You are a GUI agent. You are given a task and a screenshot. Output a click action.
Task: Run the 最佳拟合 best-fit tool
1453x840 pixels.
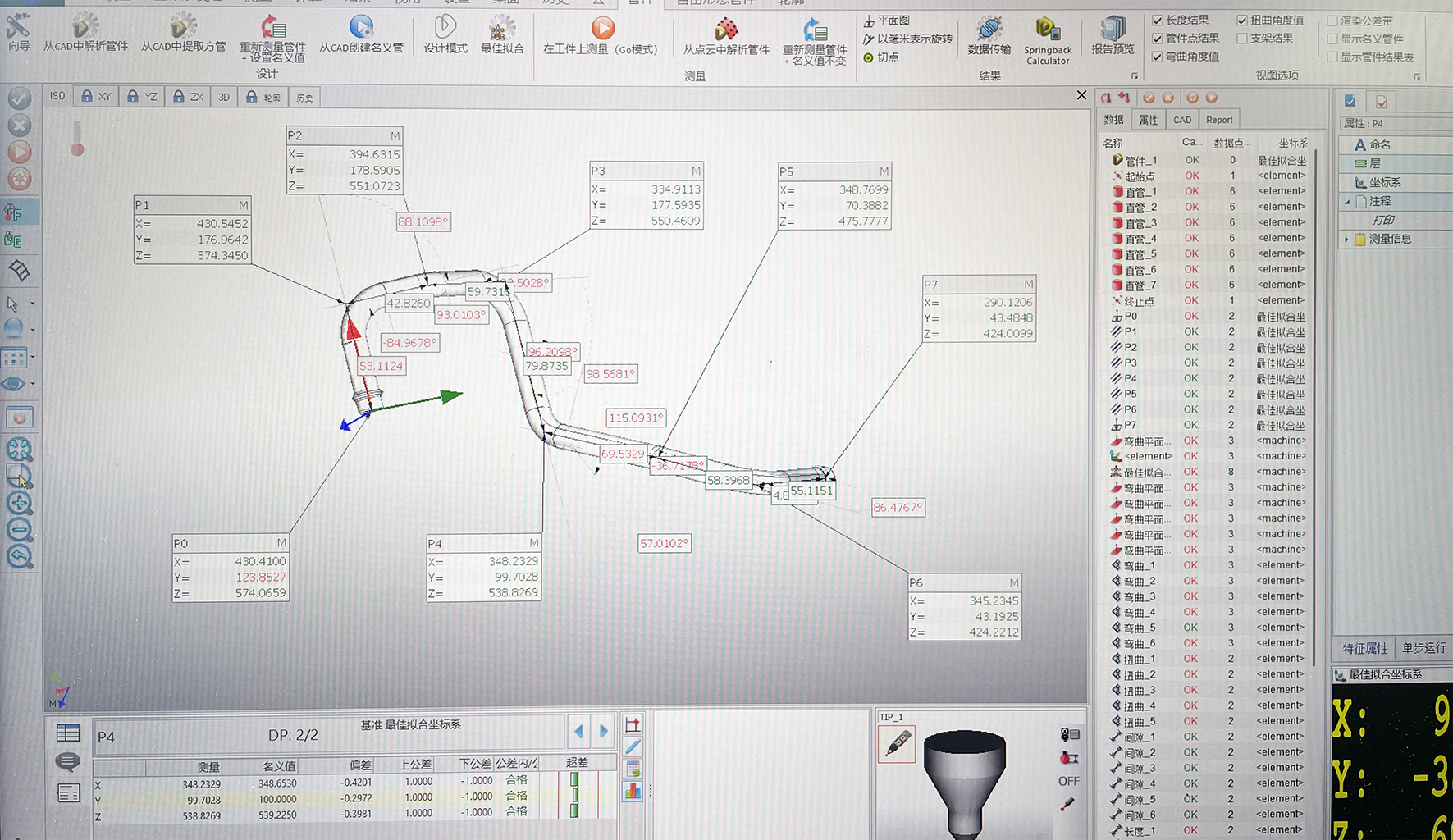[501, 34]
